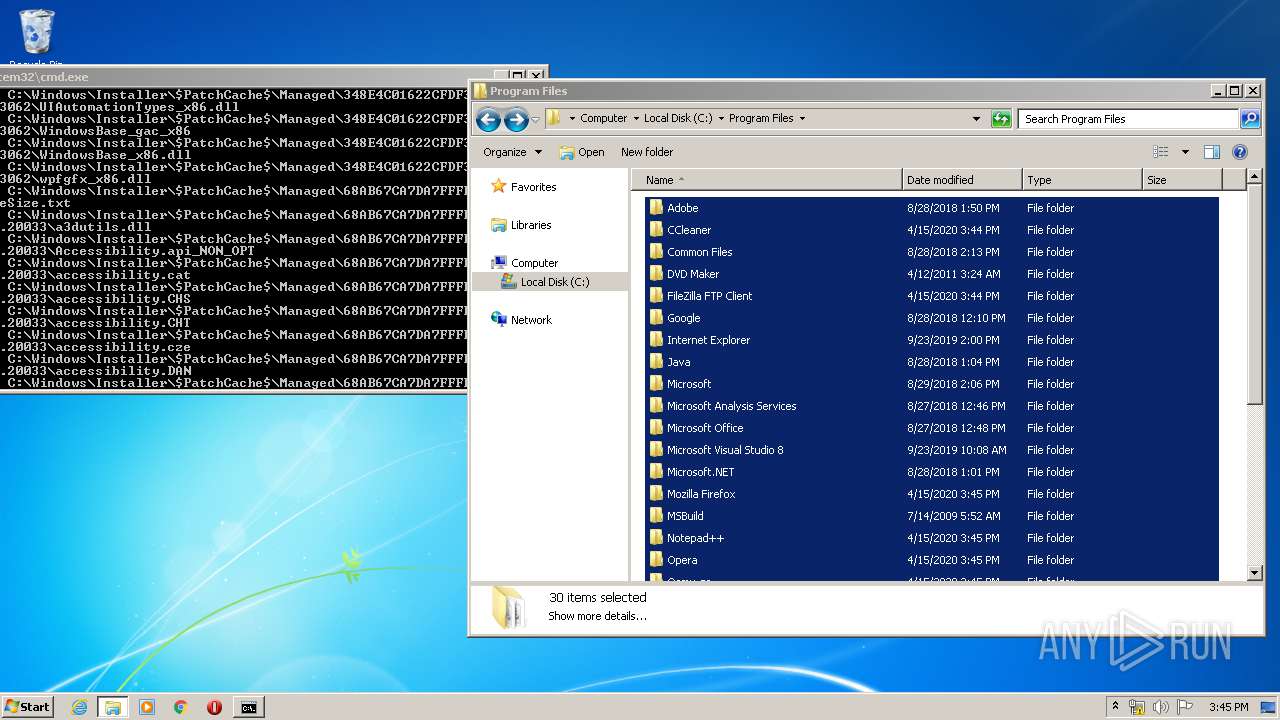
Task: Change the view with the views icon
Action: point(1160,152)
